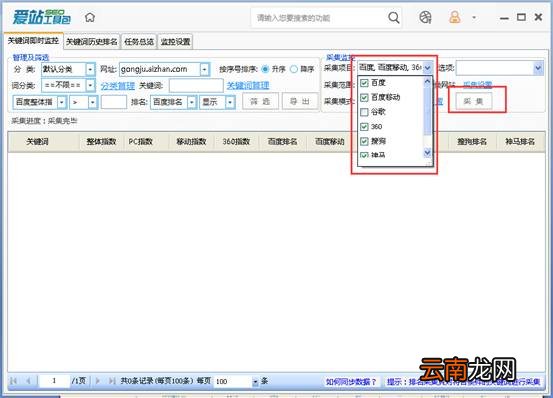Open the 任务总览 tab
Viewport: 553px width, 398px height.
139,42
